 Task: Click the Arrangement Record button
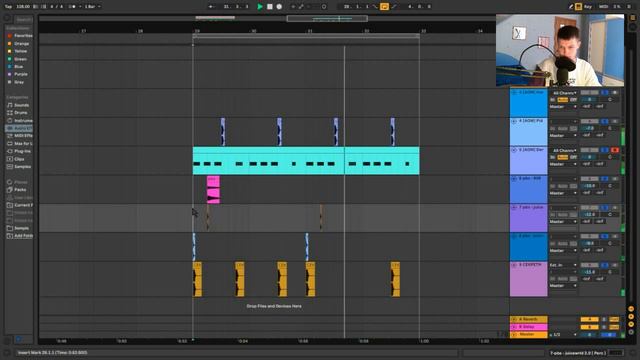click(x=279, y=7)
